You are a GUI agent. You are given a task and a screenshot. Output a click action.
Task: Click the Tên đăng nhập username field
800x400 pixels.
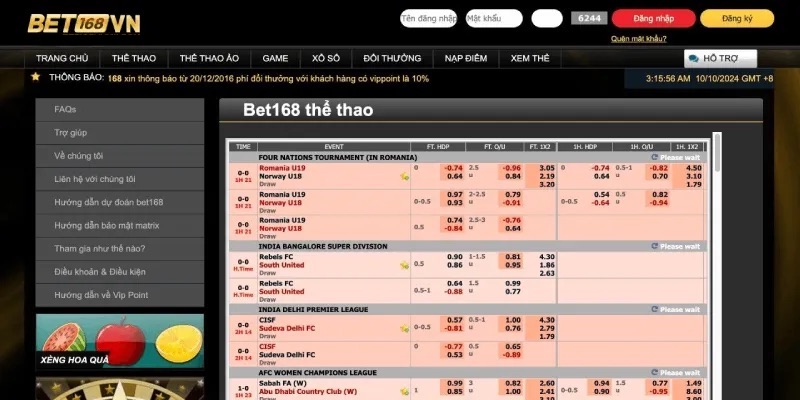coord(428,18)
